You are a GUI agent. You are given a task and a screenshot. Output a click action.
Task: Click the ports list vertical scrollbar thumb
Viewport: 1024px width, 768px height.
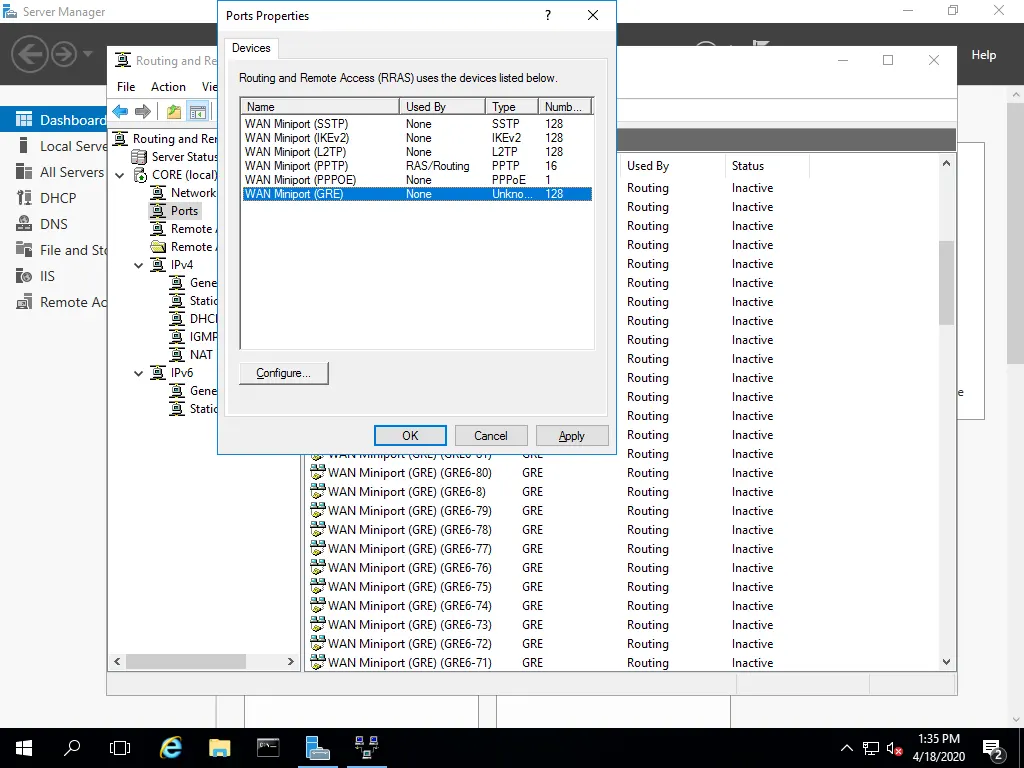coord(946,283)
